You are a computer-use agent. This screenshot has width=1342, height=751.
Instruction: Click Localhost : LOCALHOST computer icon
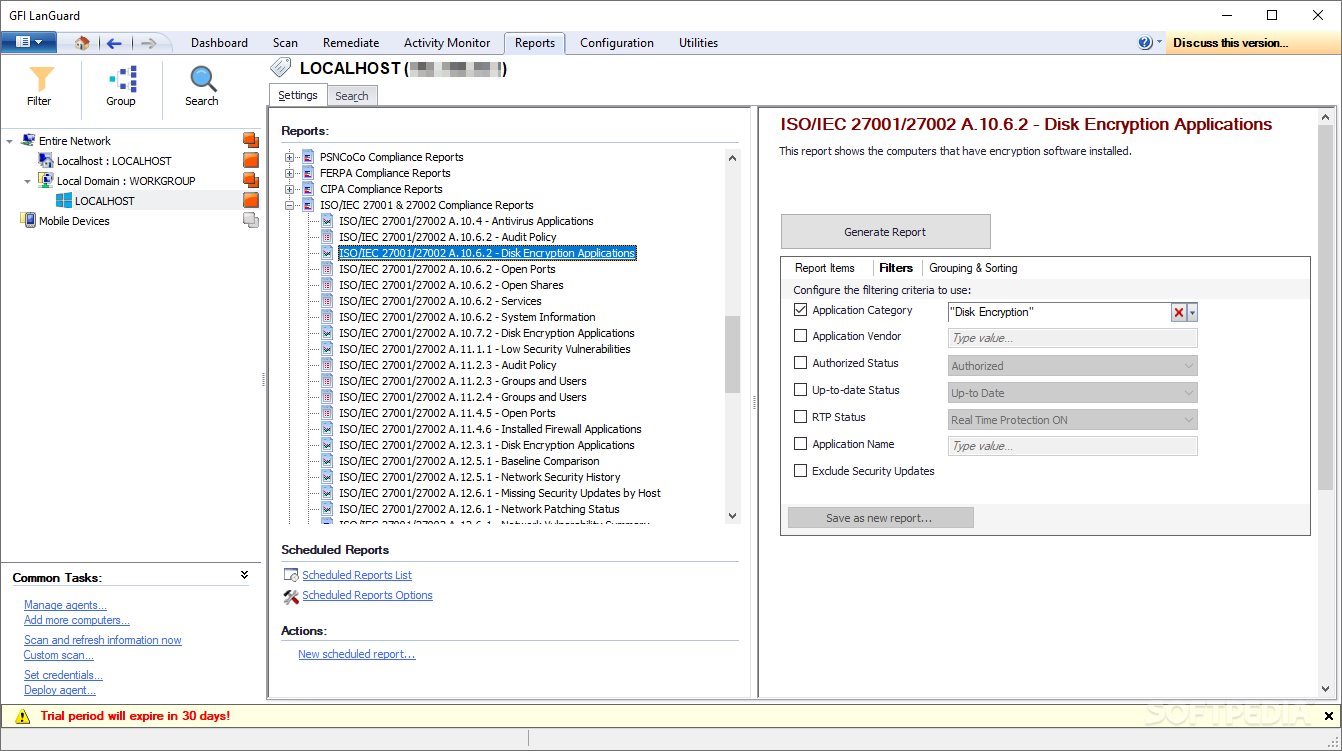(x=46, y=161)
